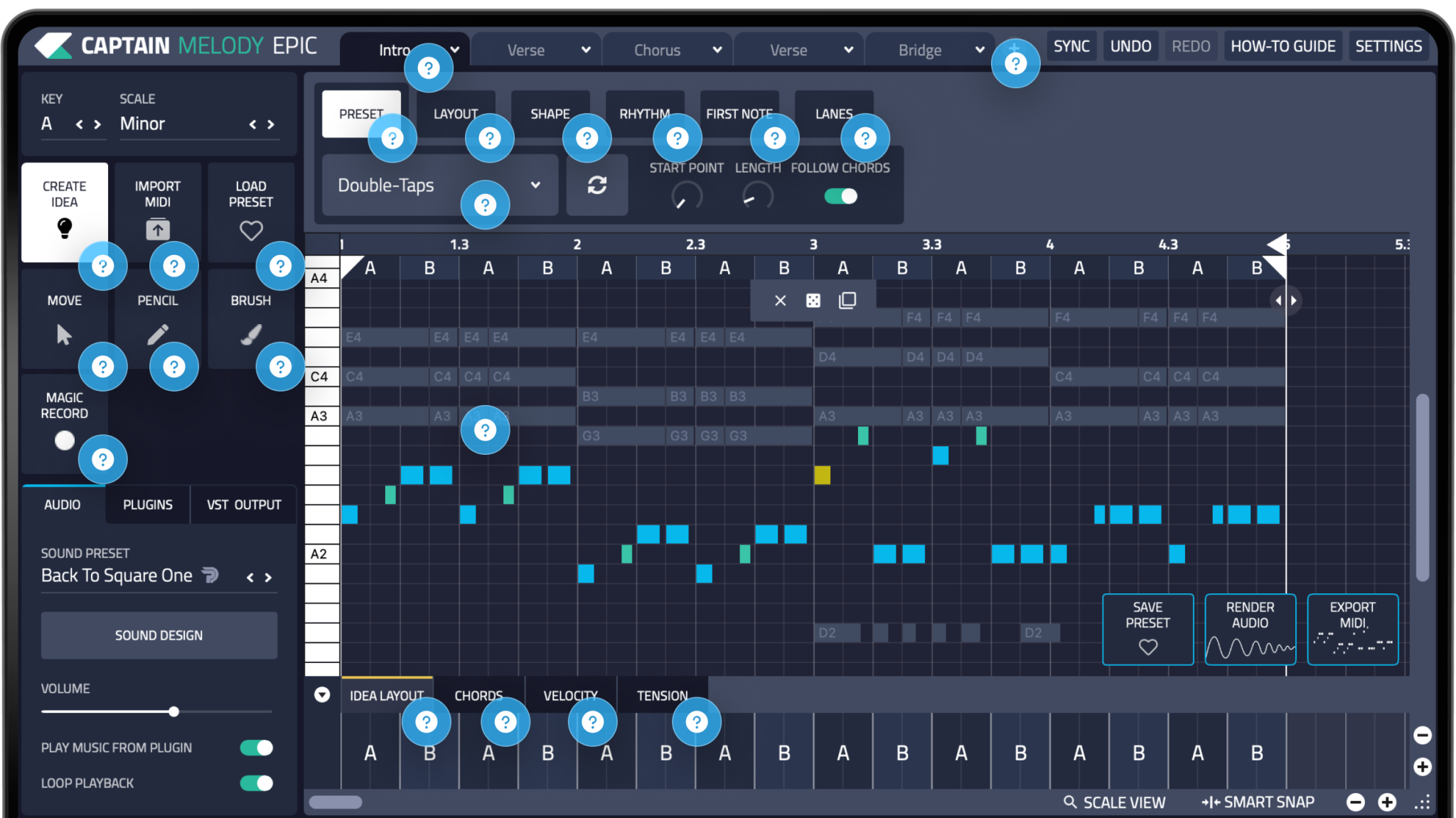
Task: Click the Sound Design button
Action: (159, 635)
